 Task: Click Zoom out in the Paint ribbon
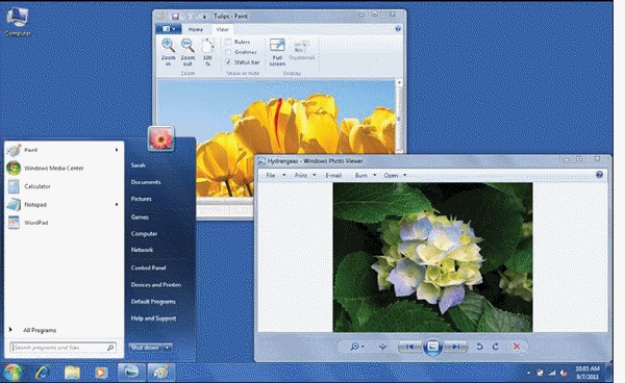point(187,52)
